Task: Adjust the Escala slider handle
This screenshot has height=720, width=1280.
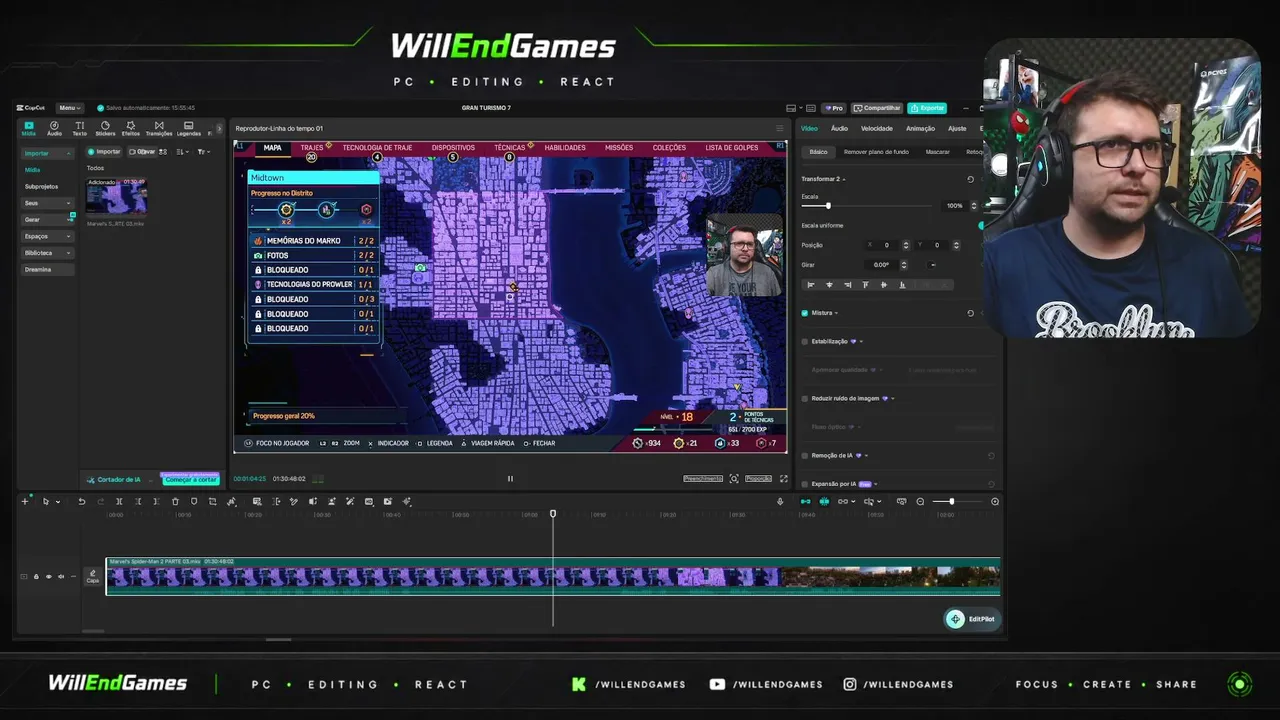Action: [828, 206]
